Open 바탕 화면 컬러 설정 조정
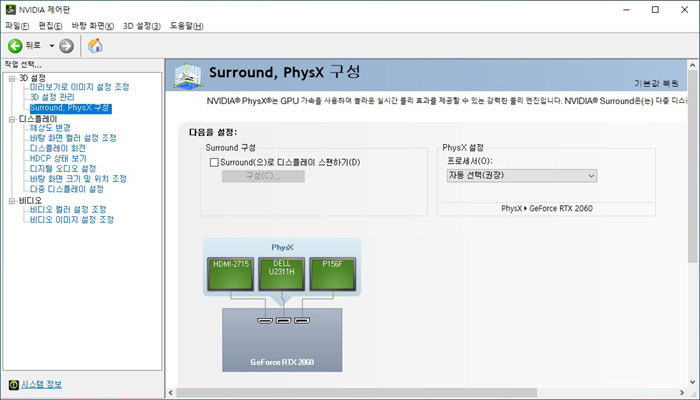 click(73, 138)
